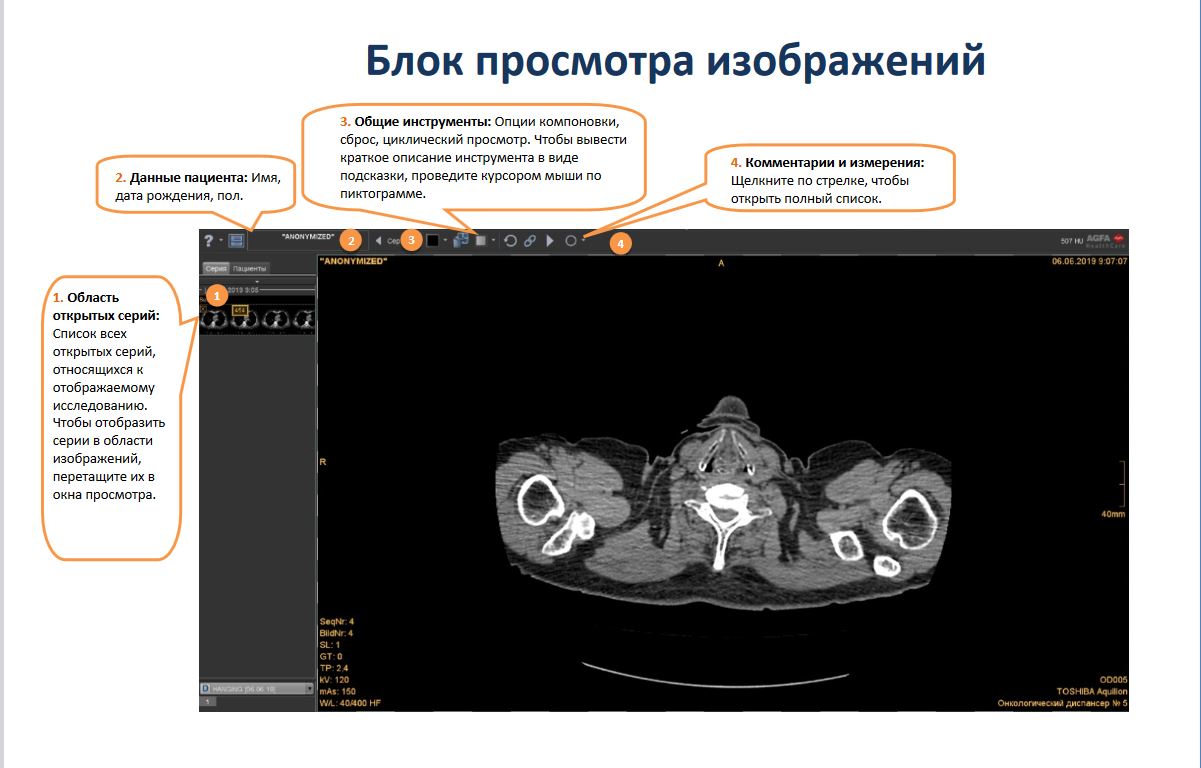Click the TOSHIBA Aquilion label
Image resolution: width=1201 pixels, height=768 pixels.
[x=1092, y=691]
